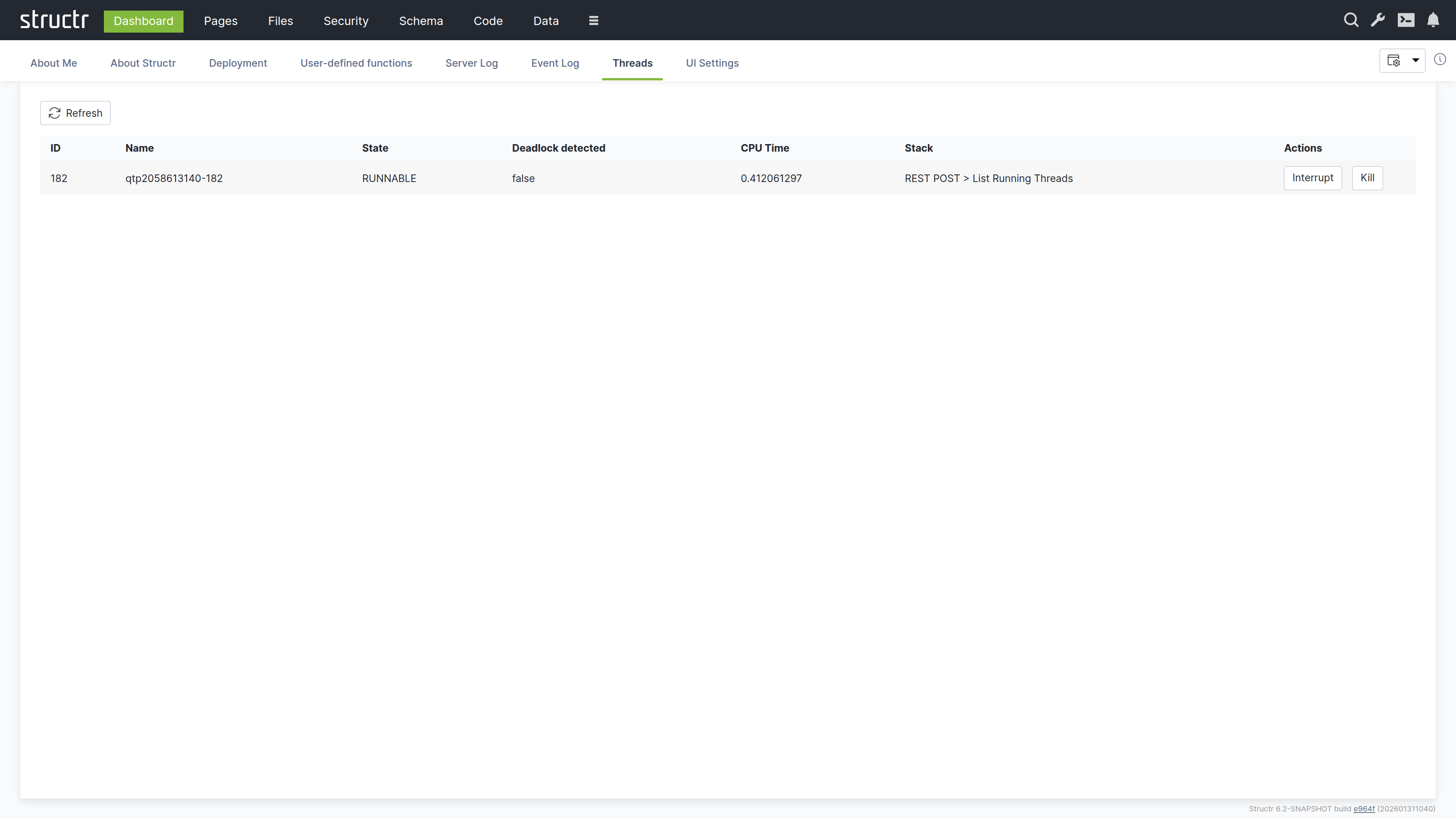Open the Deployment tab
Image resolution: width=1456 pixels, height=819 pixels.
[x=237, y=63]
